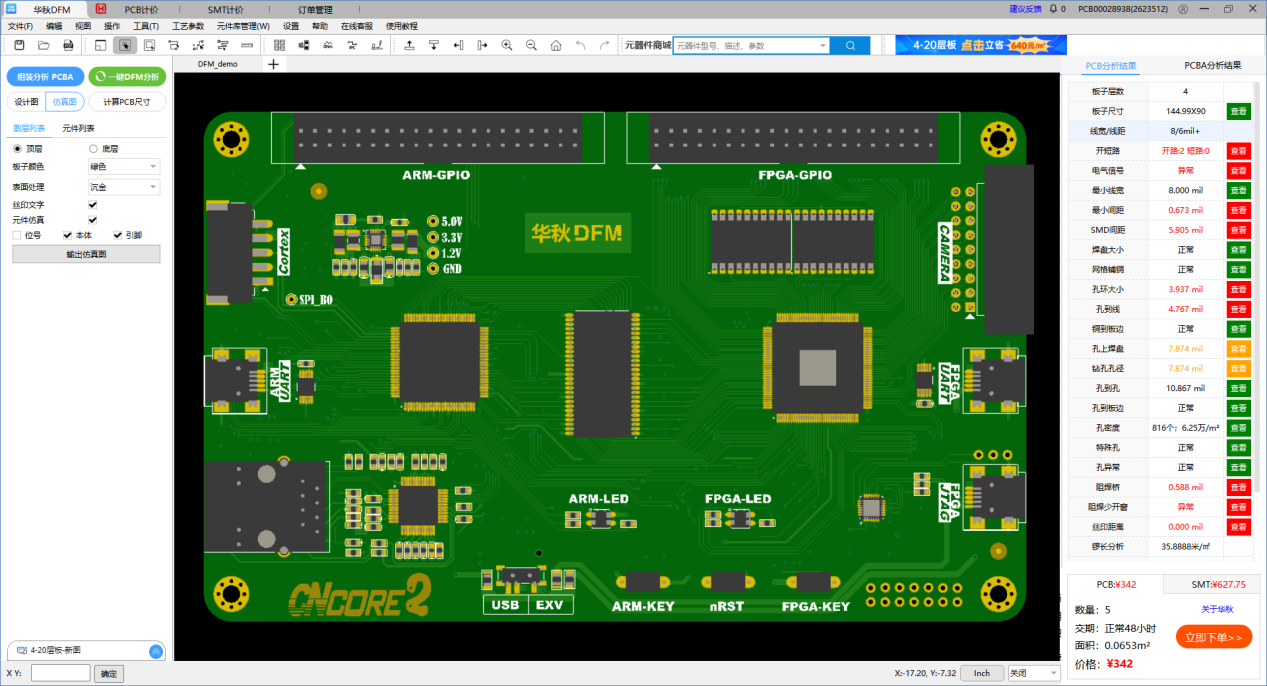The image size is (1267, 686).
Task: Open the 工艺参数 menu
Action: (188, 26)
